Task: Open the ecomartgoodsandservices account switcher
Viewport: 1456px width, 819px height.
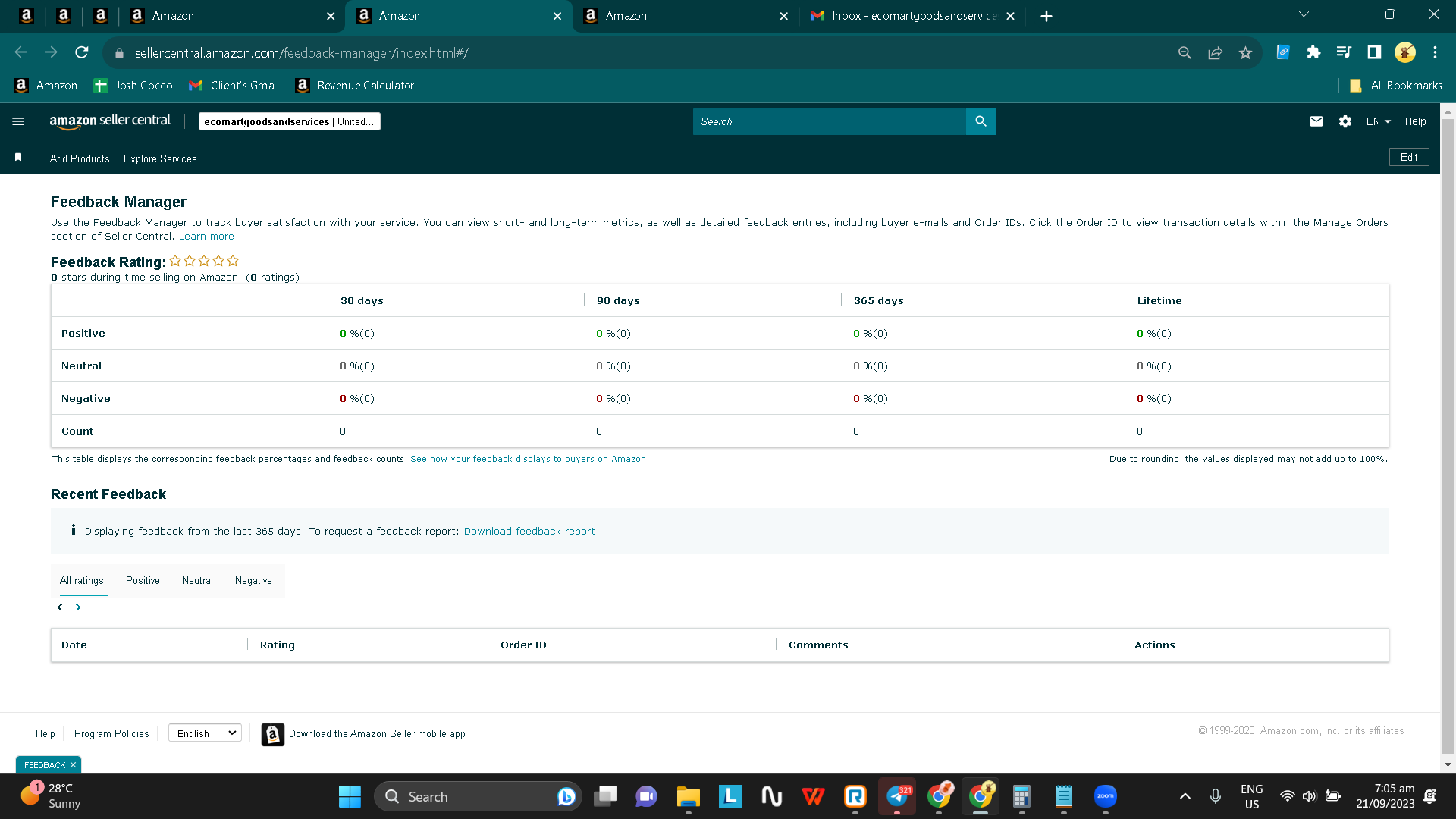Action: click(290, 121)
